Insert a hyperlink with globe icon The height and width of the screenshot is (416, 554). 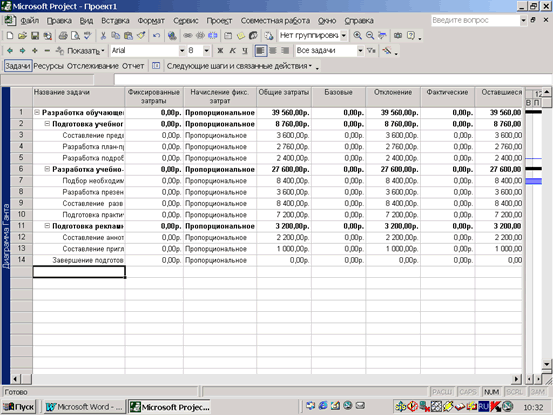pos(172,36)
